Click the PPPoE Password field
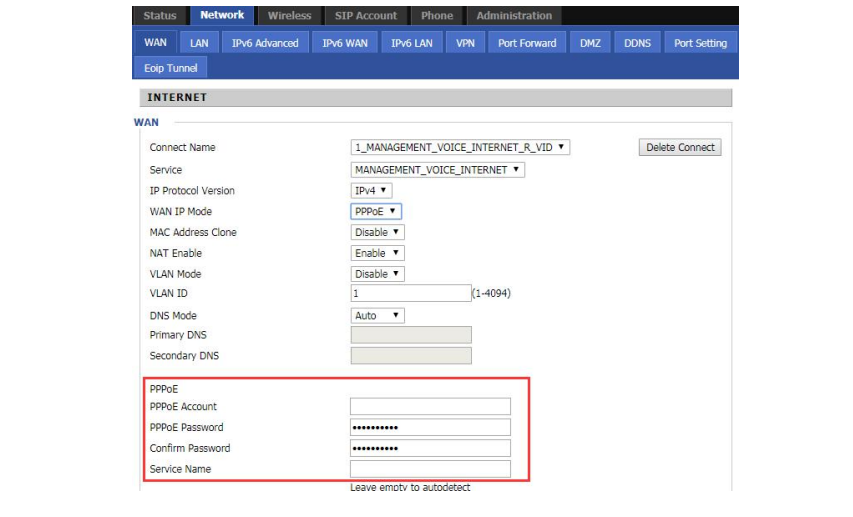853x517 pixels. [430, 427]
